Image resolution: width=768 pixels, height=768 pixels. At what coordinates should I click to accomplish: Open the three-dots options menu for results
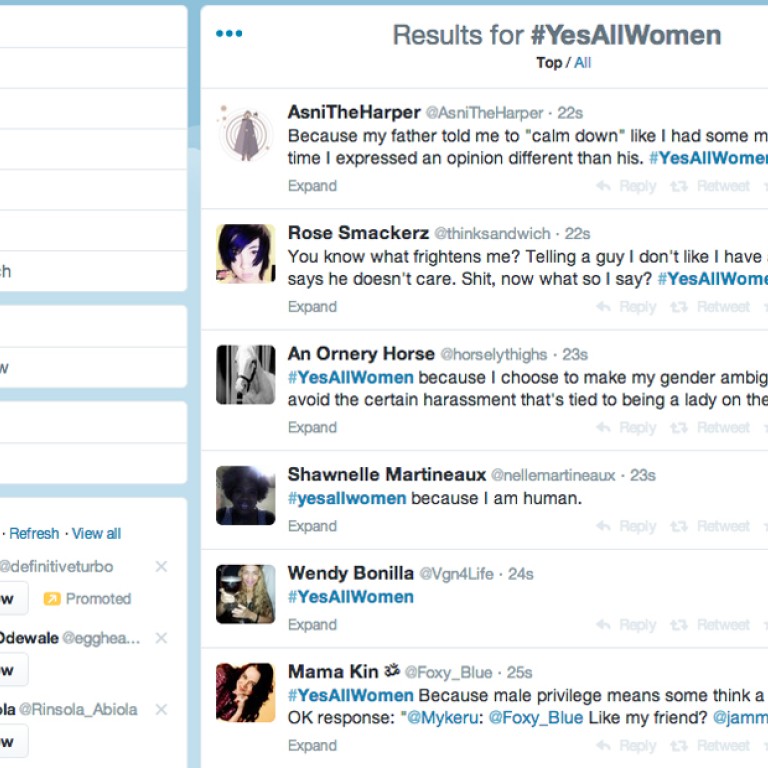coord(229,34)
